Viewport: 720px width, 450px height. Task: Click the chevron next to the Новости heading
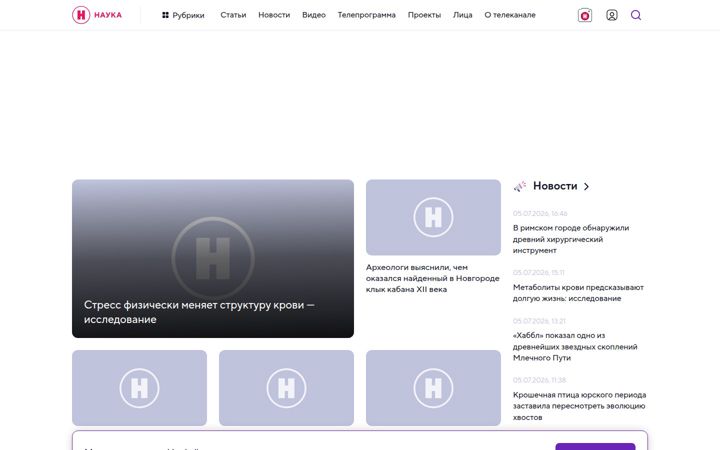[x=586, y=186]
